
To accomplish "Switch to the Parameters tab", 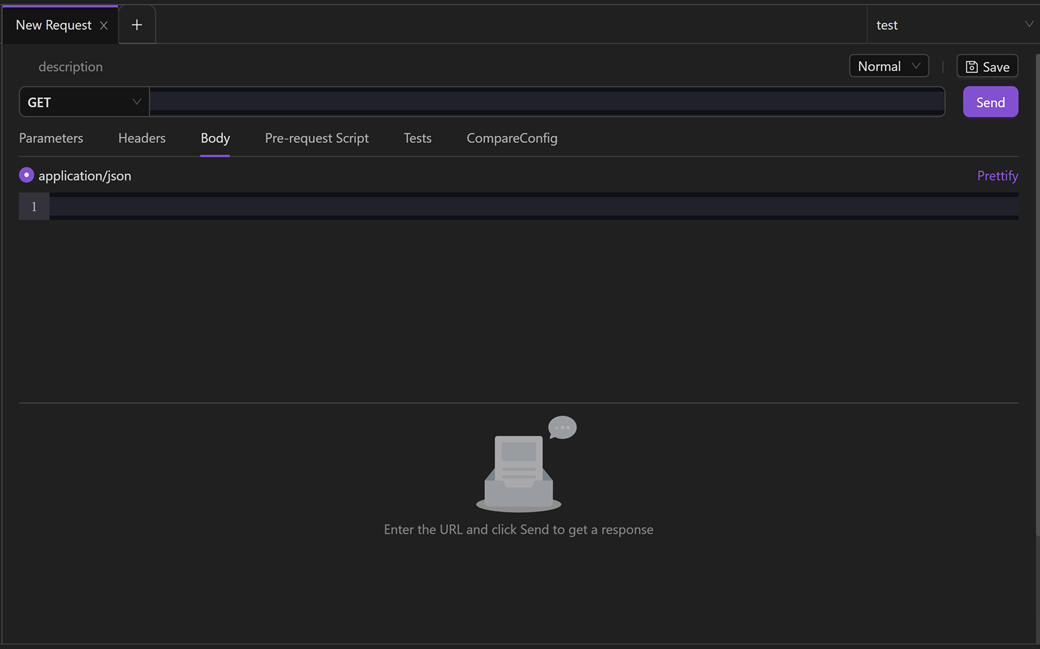I will coord(51,138).
